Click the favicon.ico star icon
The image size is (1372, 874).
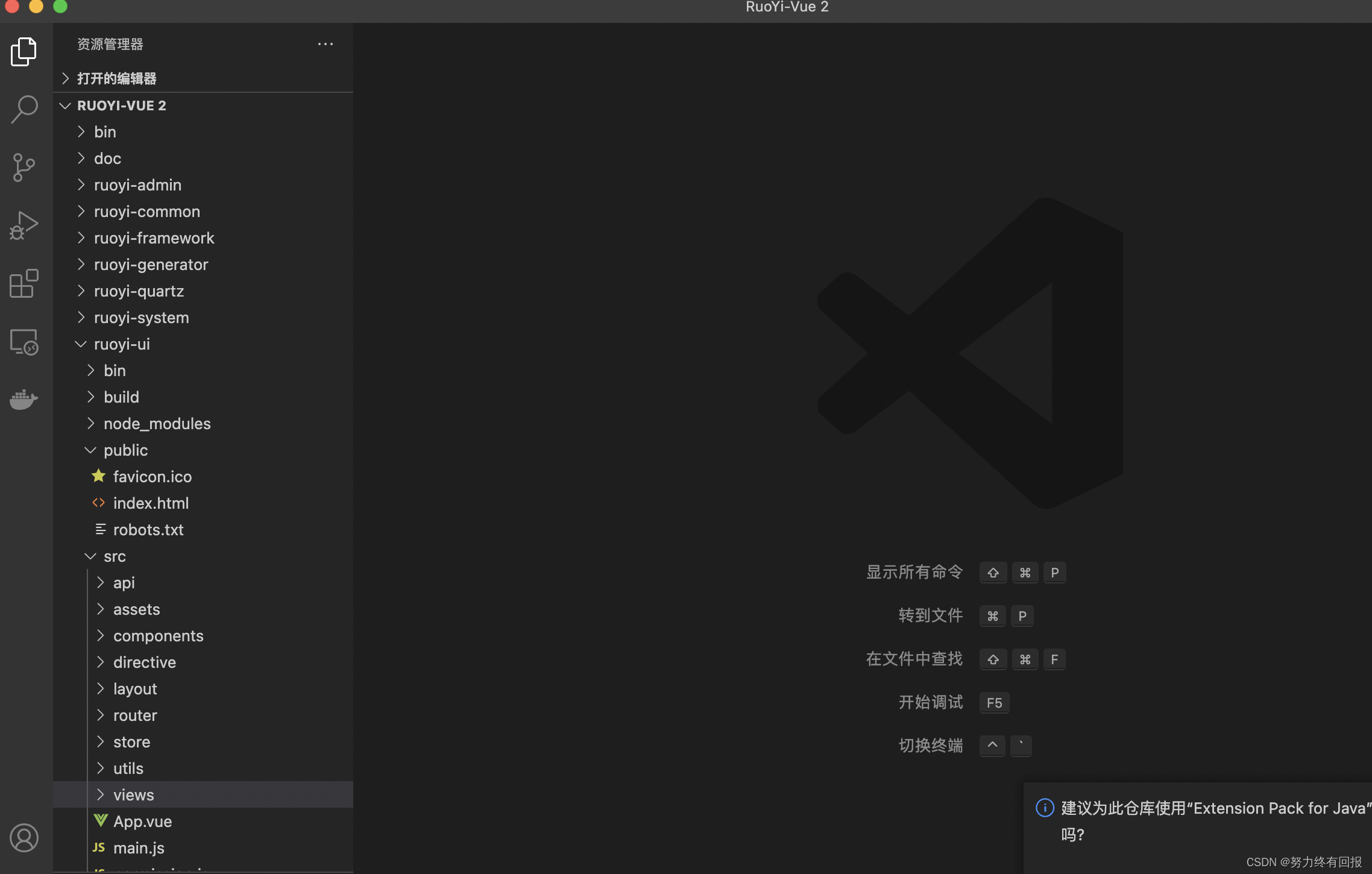[99, 476]
